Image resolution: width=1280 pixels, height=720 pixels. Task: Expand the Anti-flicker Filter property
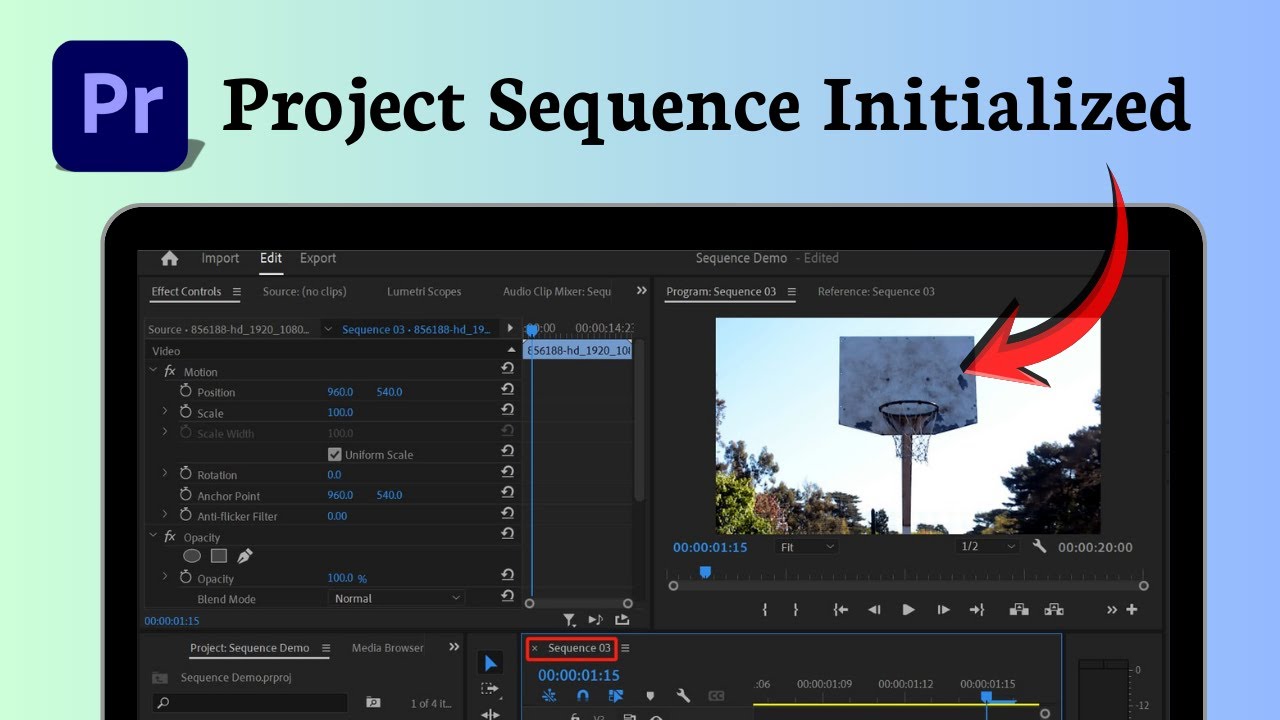(165, 516)
